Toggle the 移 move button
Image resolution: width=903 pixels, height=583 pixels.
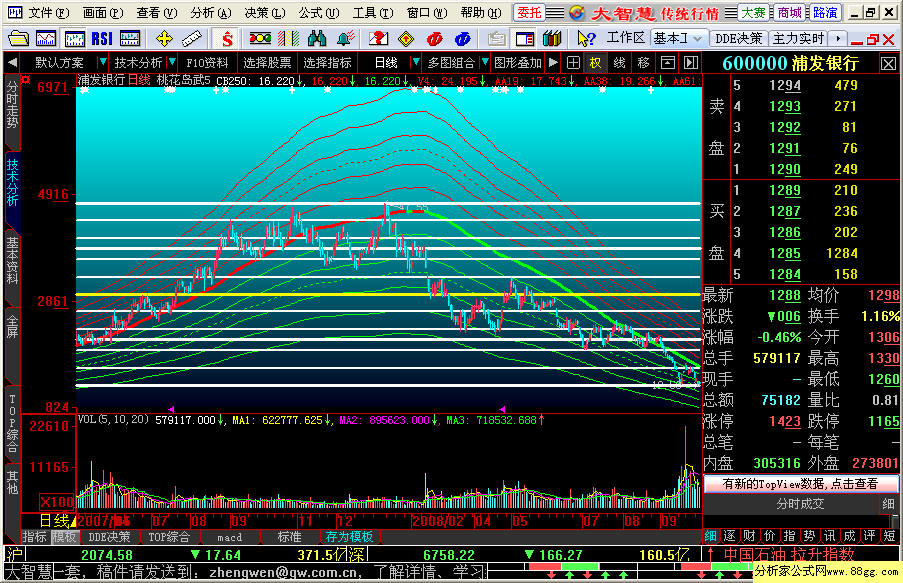click(644, 62)
